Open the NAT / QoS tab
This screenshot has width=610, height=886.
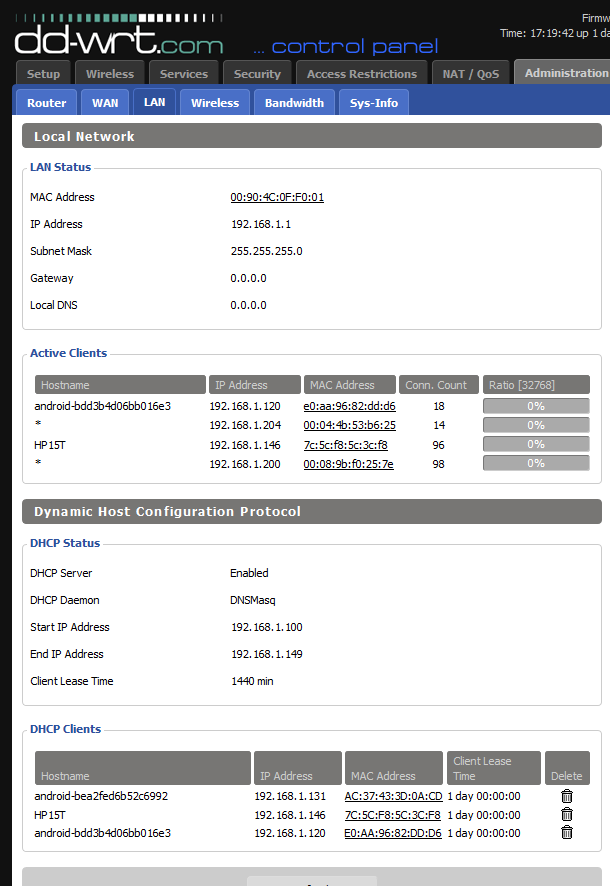coord(470,74)
